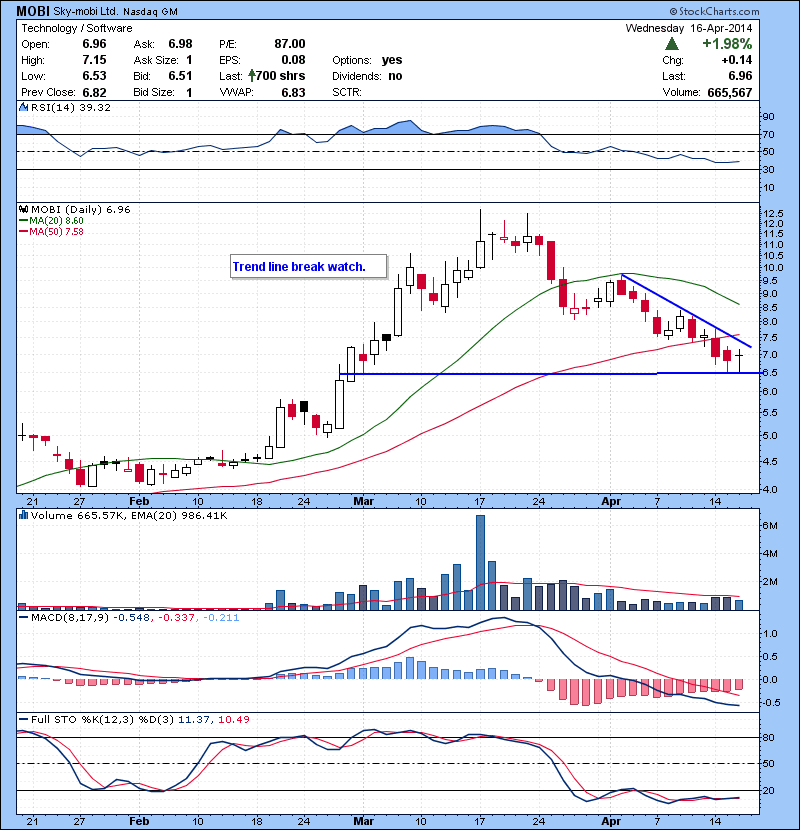Click the stochastic %D value 10.49
800x830 pixels.
233,719
